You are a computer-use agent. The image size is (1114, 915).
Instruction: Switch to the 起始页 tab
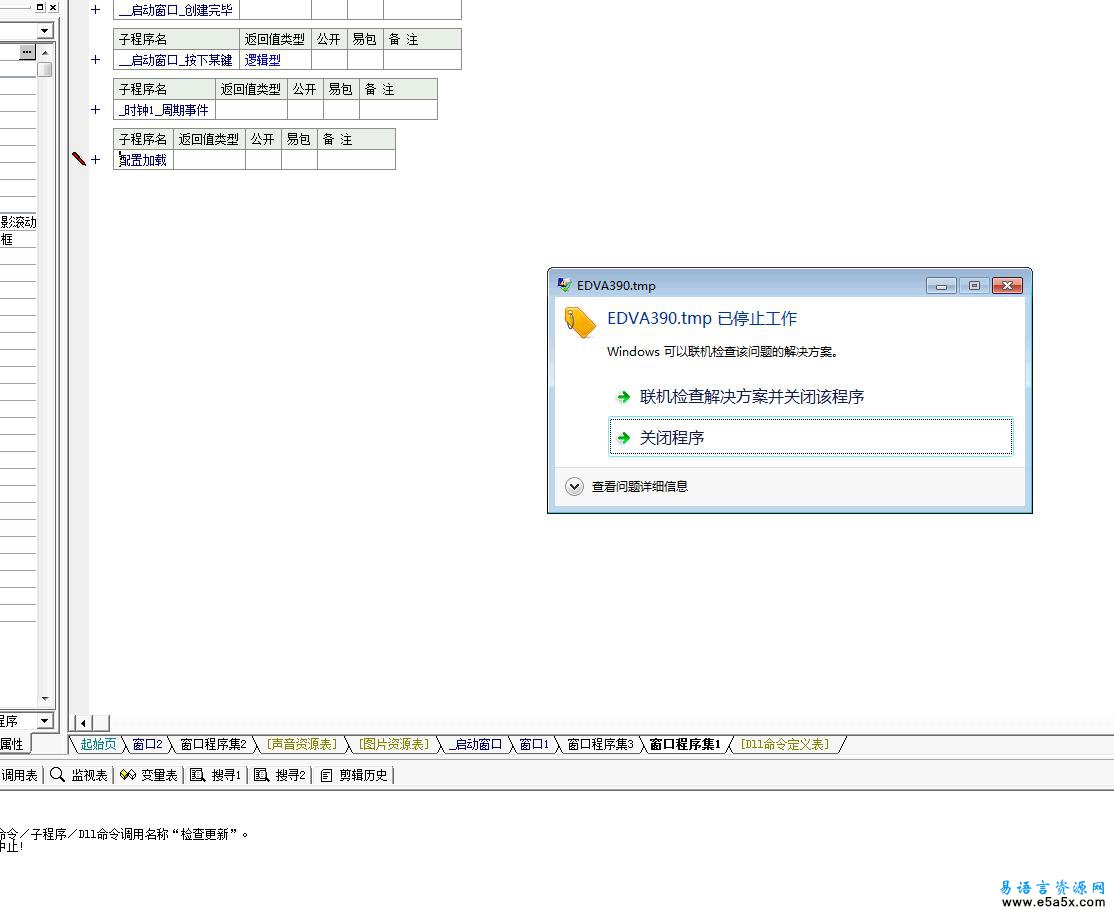click(98, 744)
